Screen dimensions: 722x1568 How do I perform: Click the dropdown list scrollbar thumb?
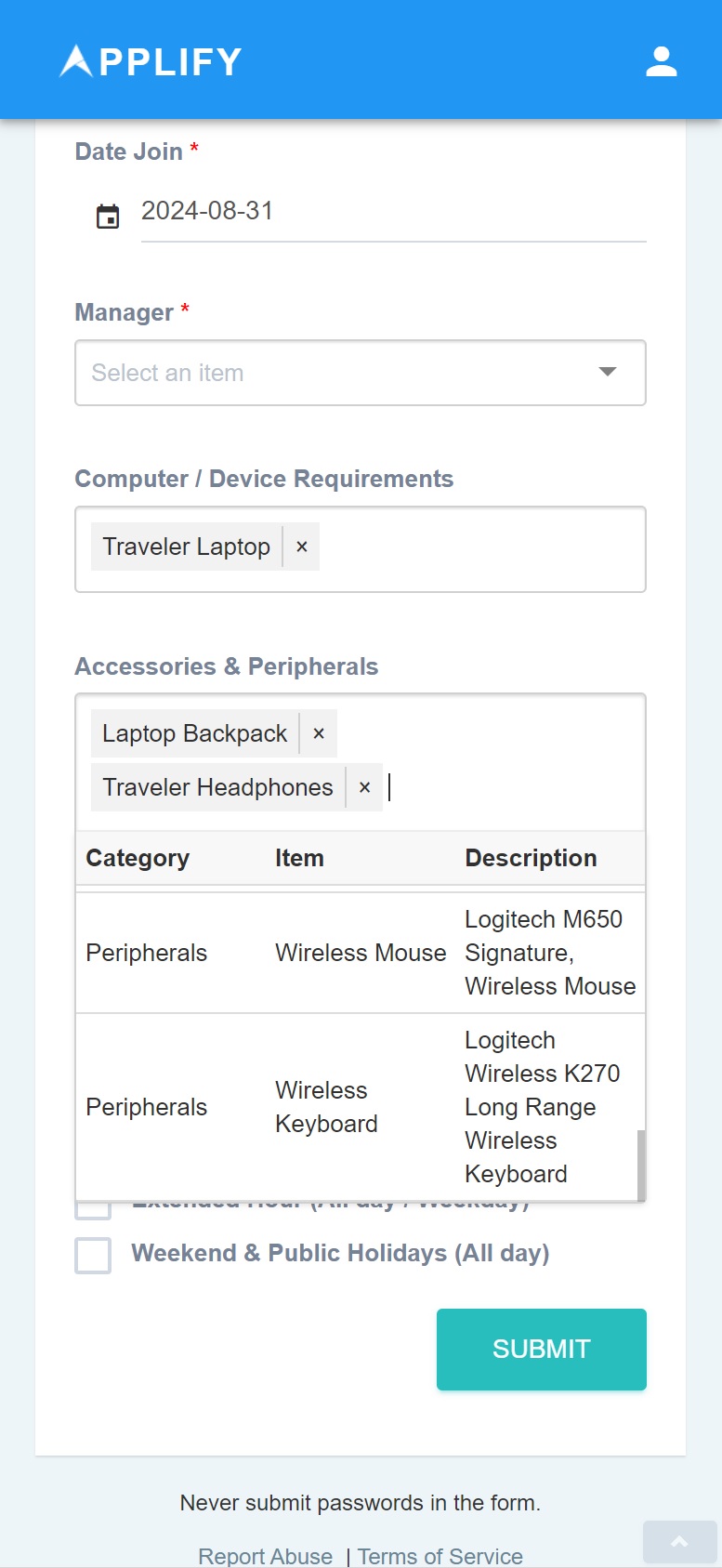click(x=641, y=1164)
